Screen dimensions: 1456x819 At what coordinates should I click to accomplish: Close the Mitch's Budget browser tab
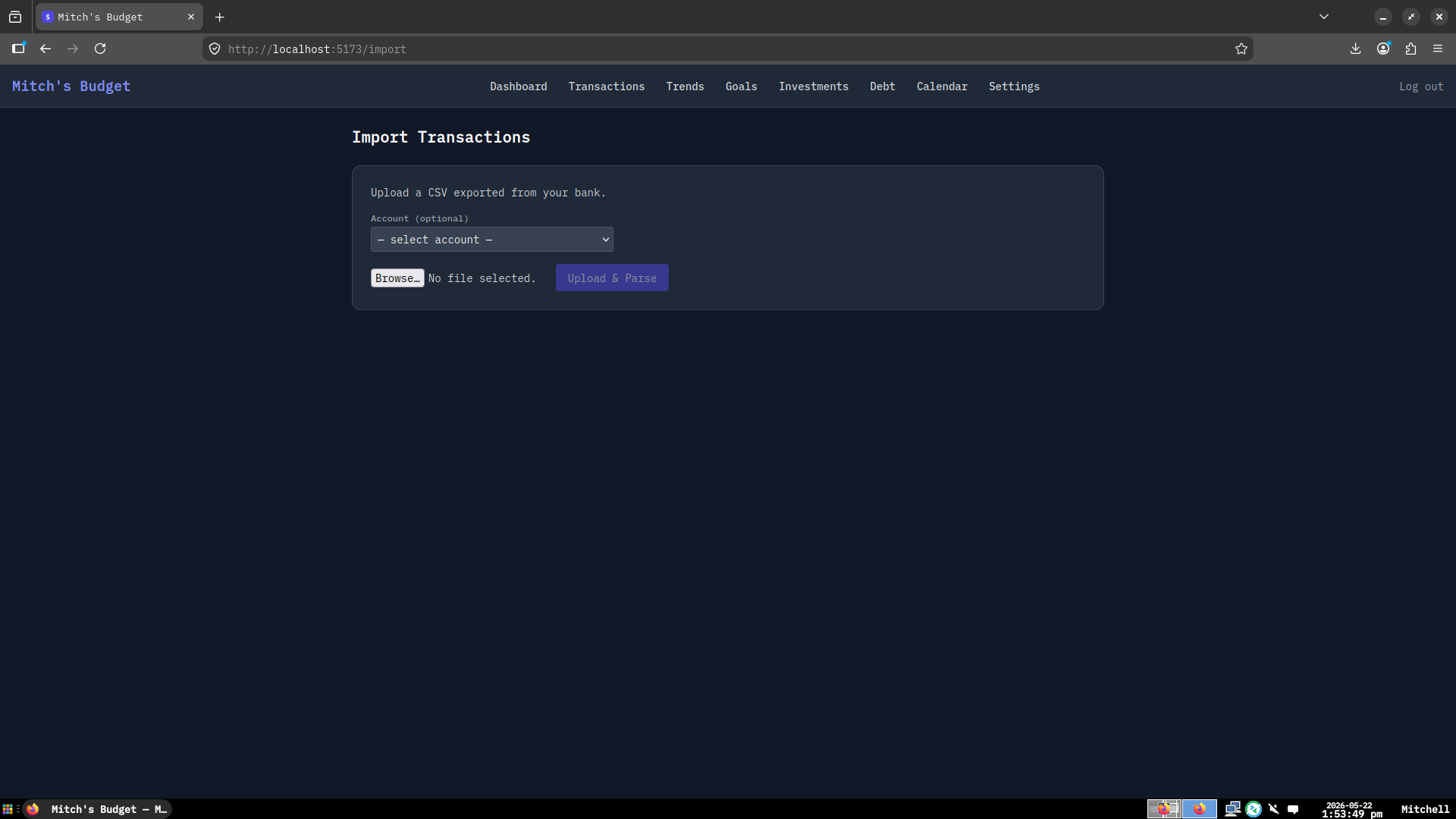click(191, 17)
